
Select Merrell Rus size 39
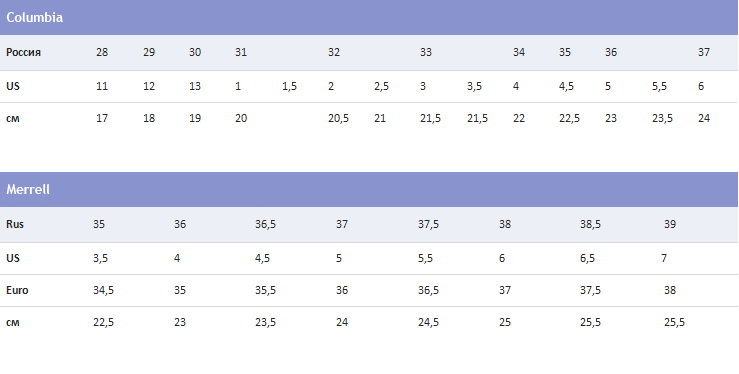coord(670,224)
